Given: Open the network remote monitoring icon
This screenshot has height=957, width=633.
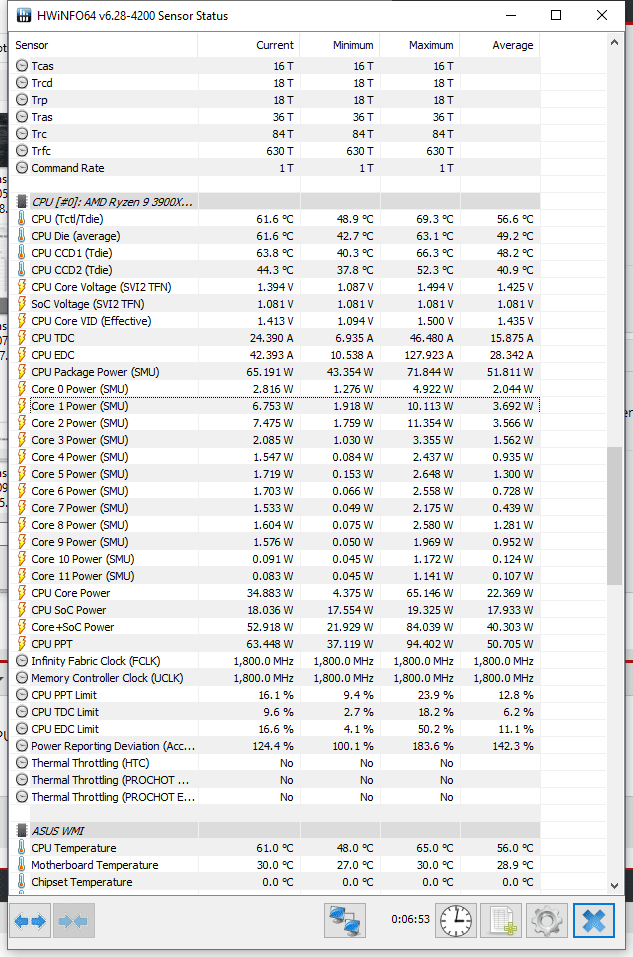Looking at the screenshot, I should (x=345, y=920).
